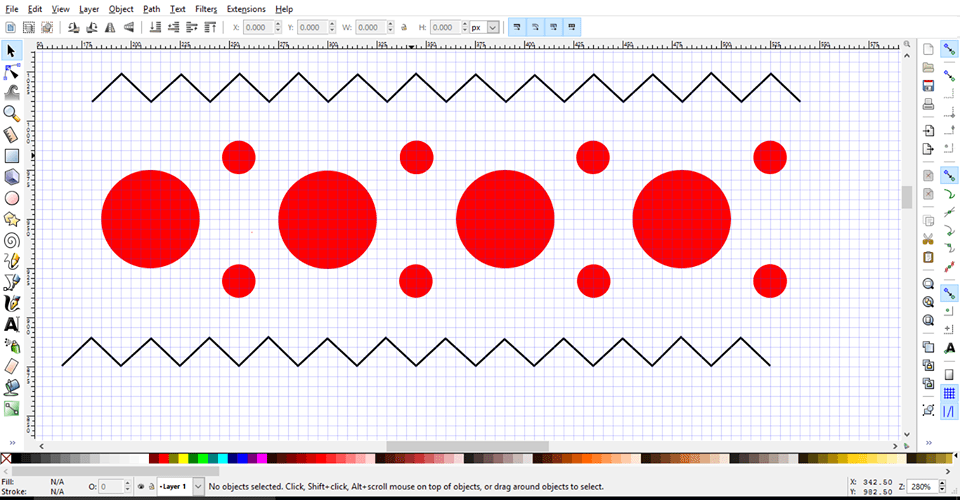
Task: Toggle snap to grids
Action: [949, 394]
